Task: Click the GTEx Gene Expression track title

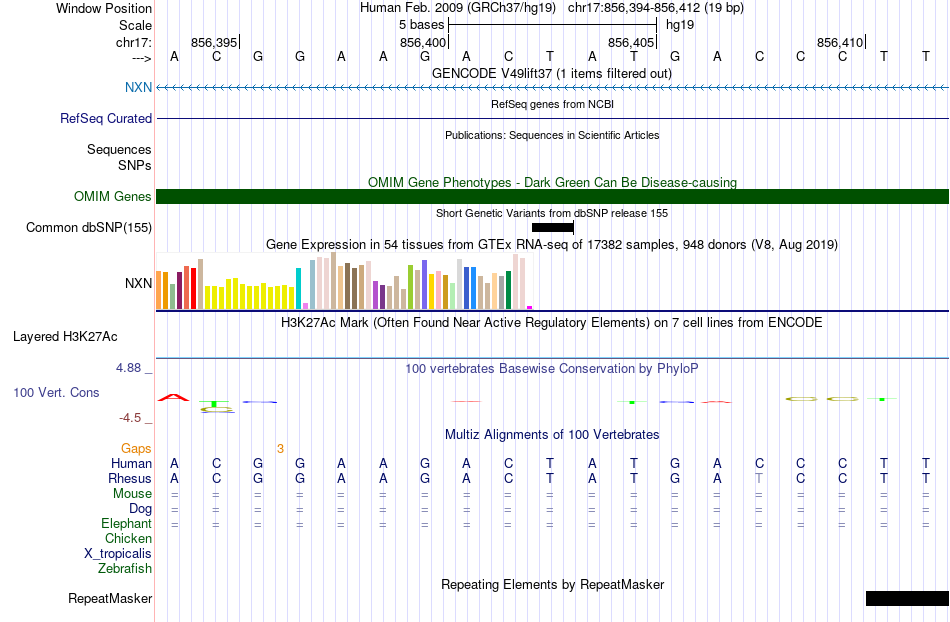Action: click(552, 245)
